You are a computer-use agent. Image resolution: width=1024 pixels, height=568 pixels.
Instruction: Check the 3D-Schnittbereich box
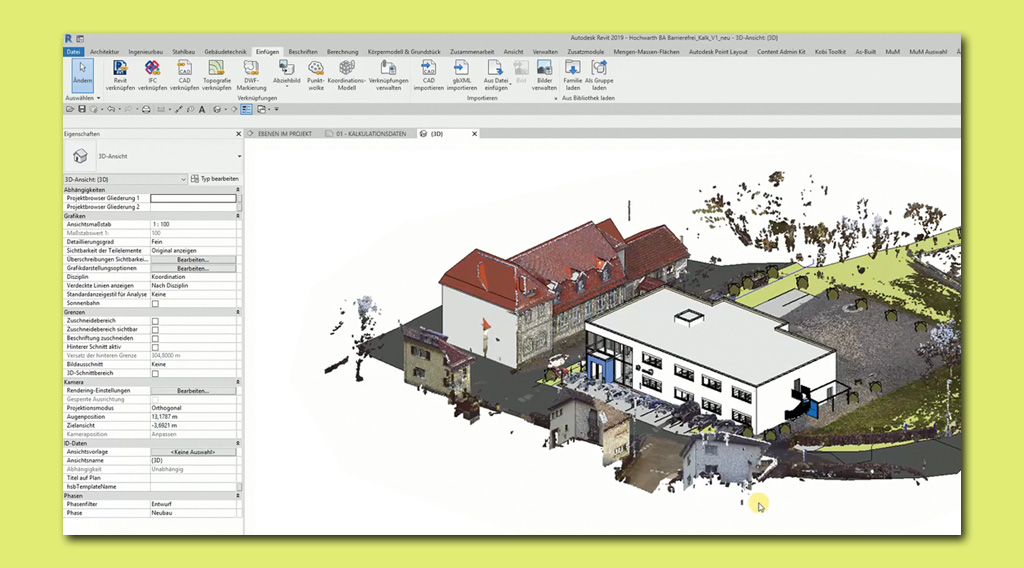tap(155, 373)
